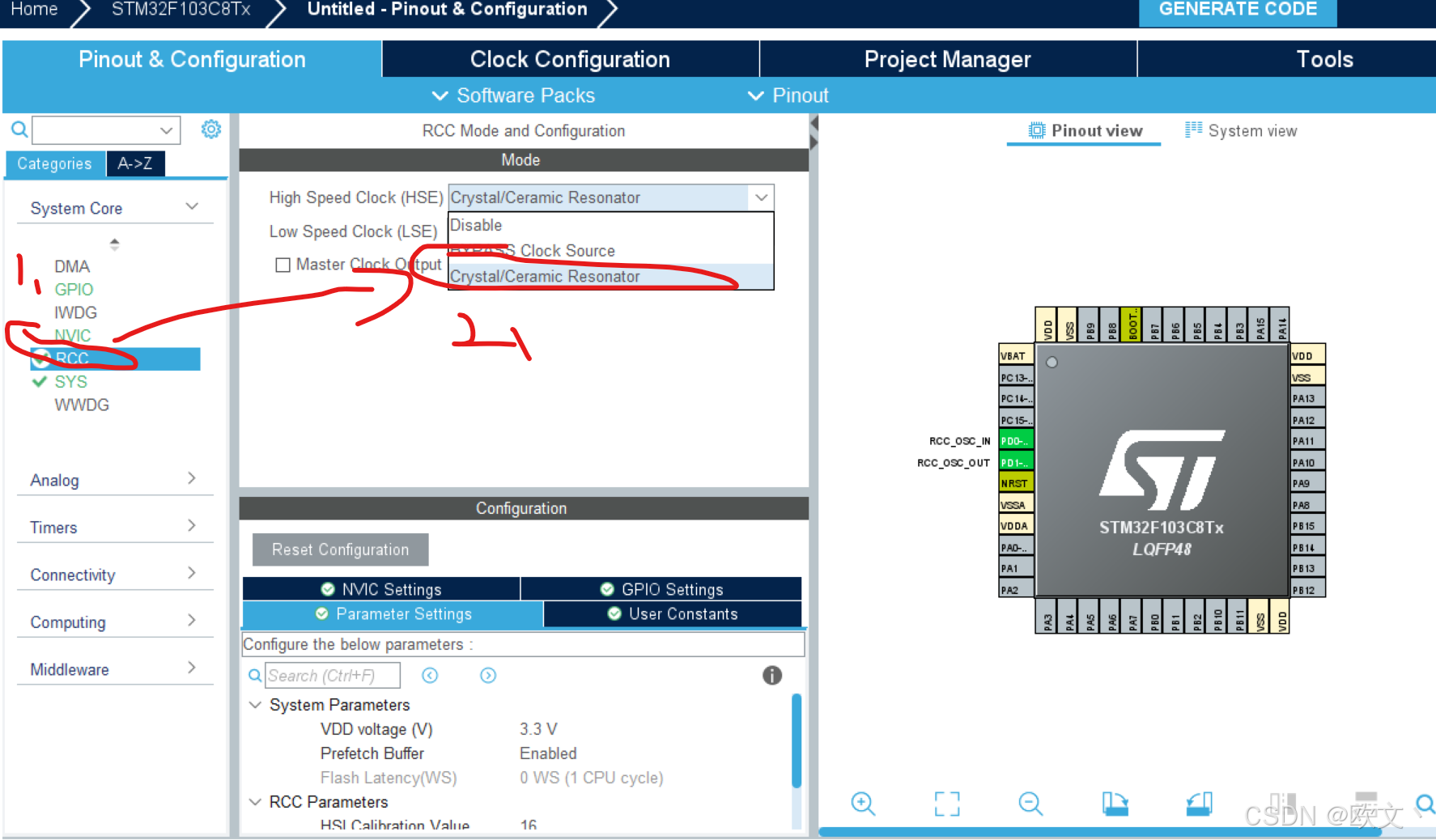
Task: Rotate the chip clockwise with toolbar icon
Action: click(1115, 804)
